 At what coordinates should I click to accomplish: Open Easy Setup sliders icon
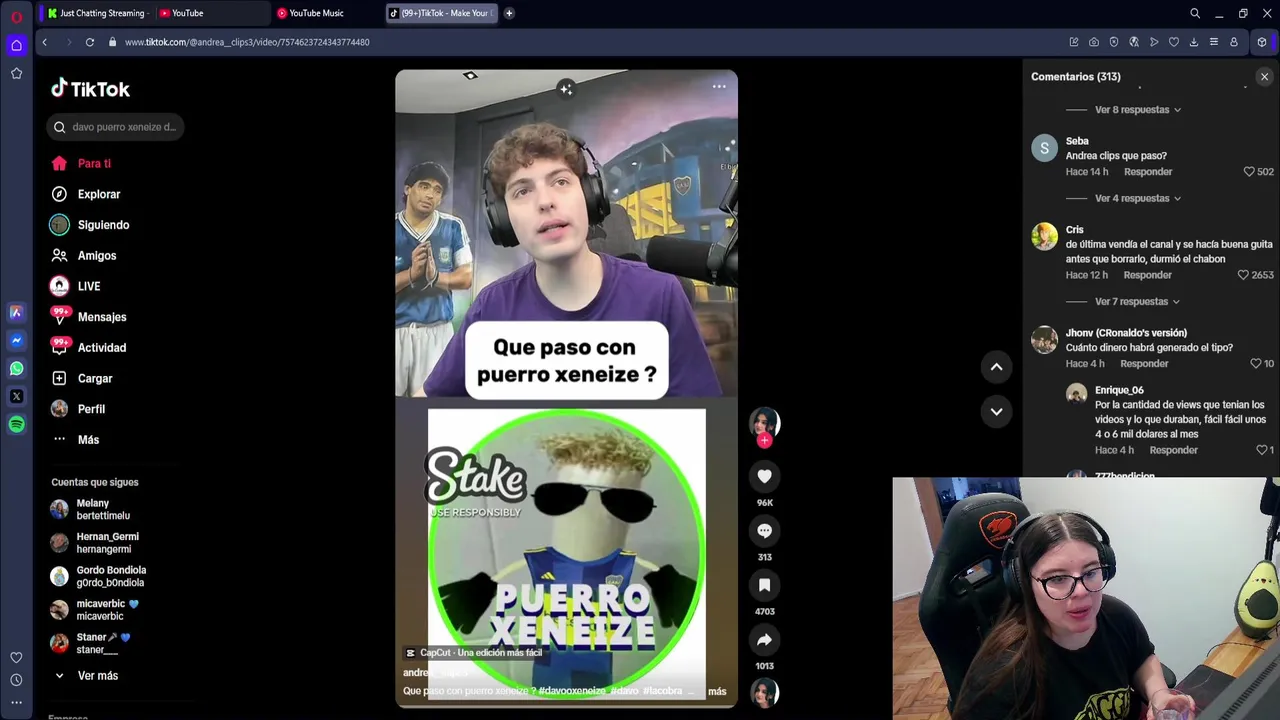(x=1214, y=42)
